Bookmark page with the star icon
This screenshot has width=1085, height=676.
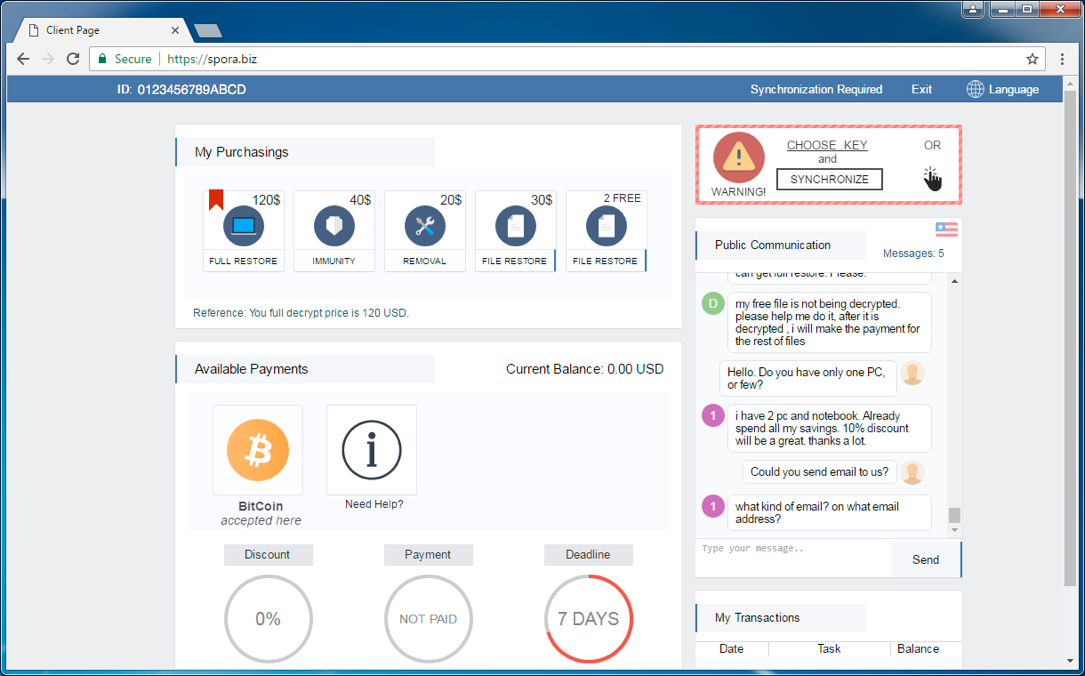pyautogui.click(x=1032, y=59)
